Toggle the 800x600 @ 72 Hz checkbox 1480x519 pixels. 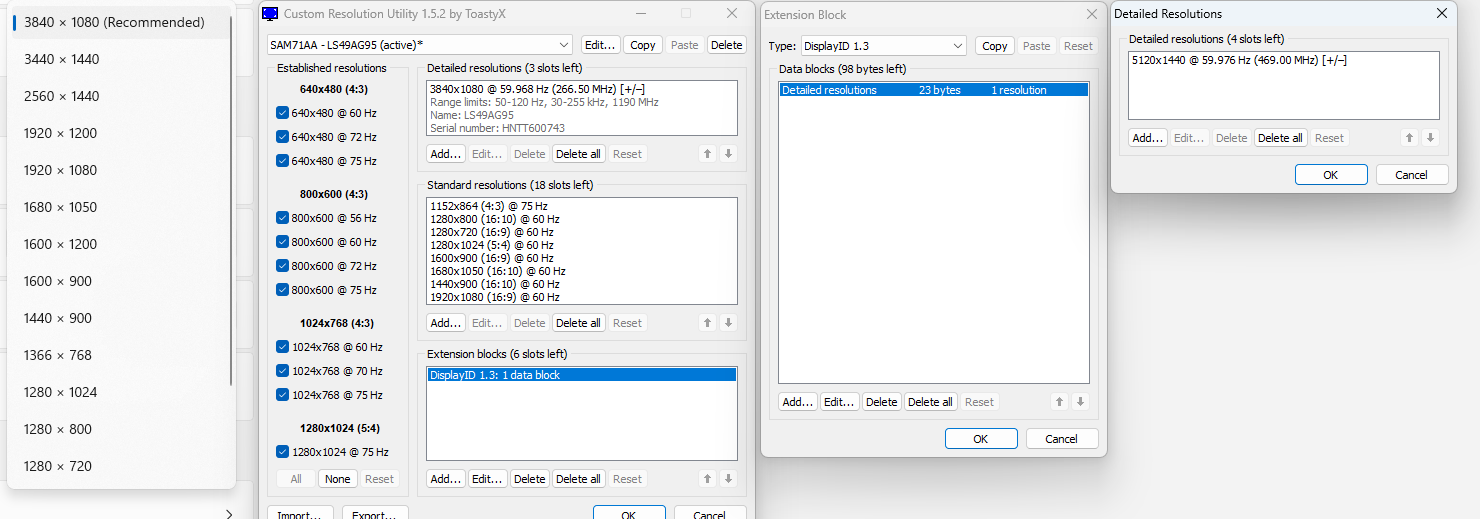pyautogui.click(x=282, y=266)
